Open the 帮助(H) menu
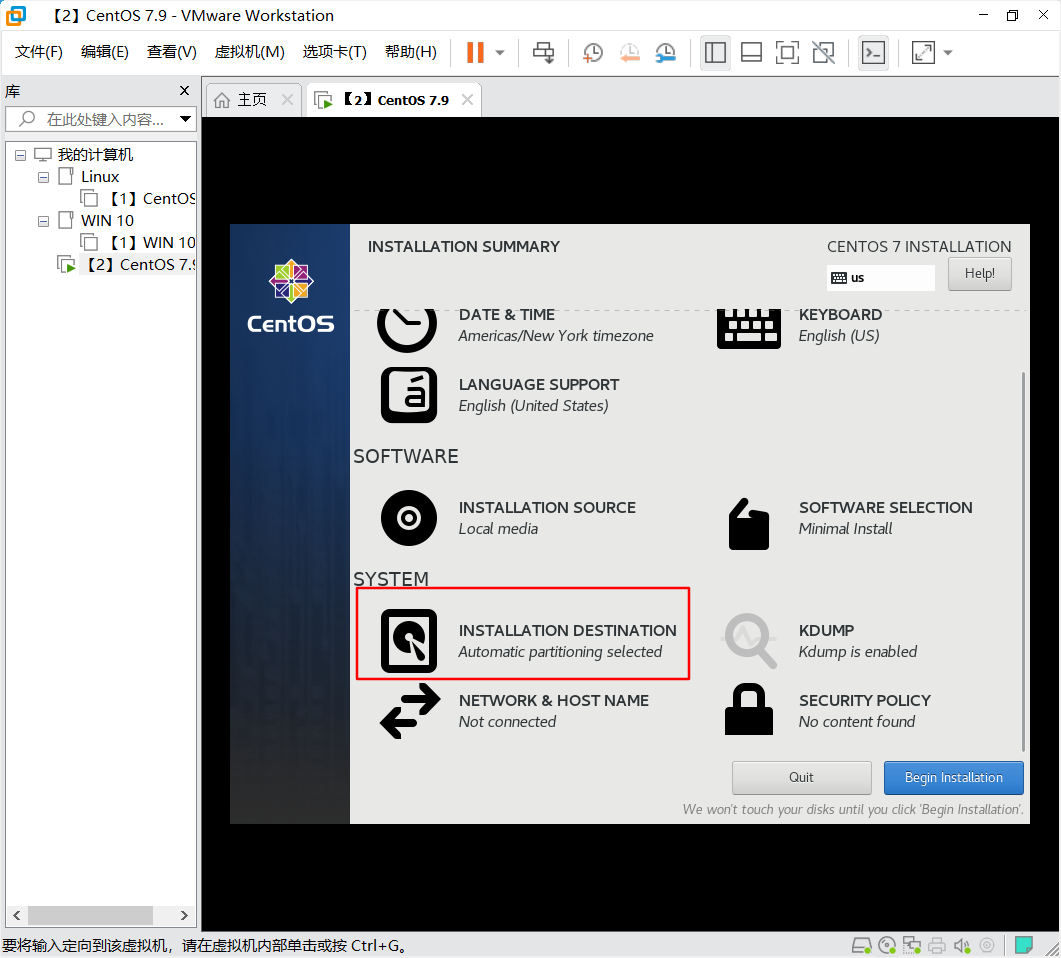 pyautogui.click(x=410, y=52)
